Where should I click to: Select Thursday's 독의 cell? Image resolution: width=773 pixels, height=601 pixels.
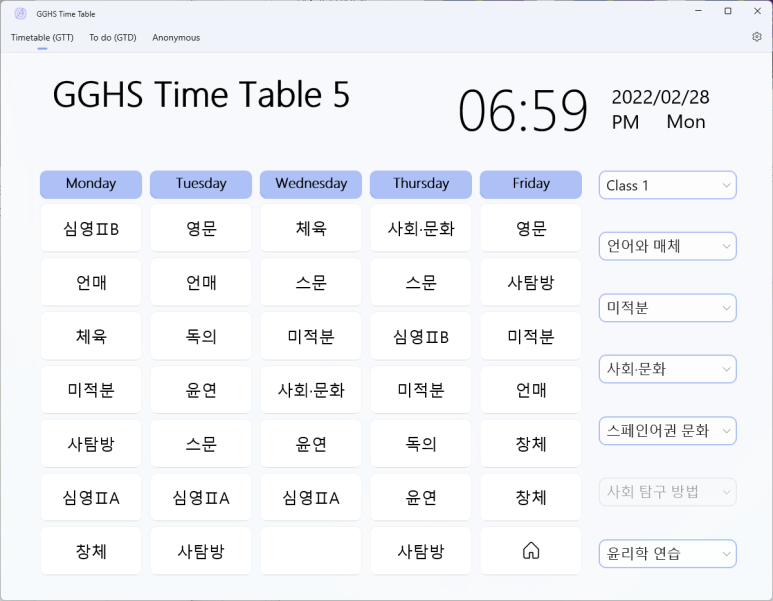[x=421, y=443]
